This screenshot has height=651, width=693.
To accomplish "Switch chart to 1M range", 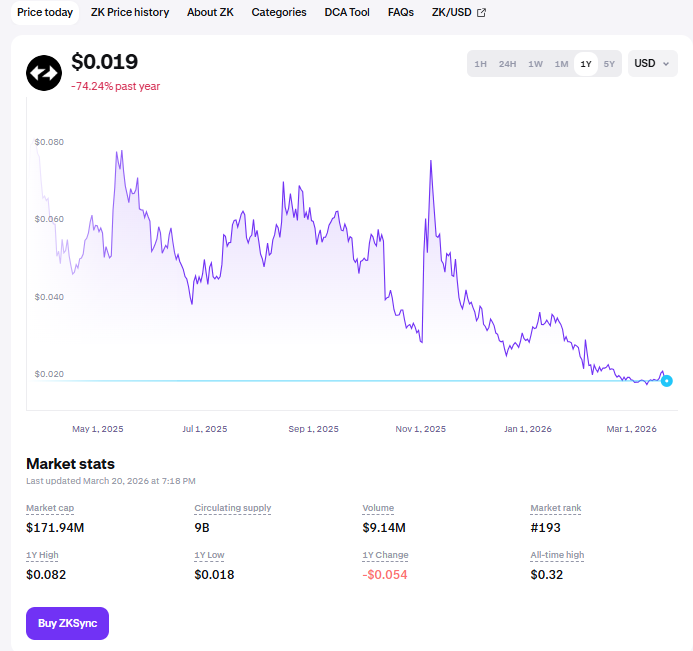I will 561,64.
